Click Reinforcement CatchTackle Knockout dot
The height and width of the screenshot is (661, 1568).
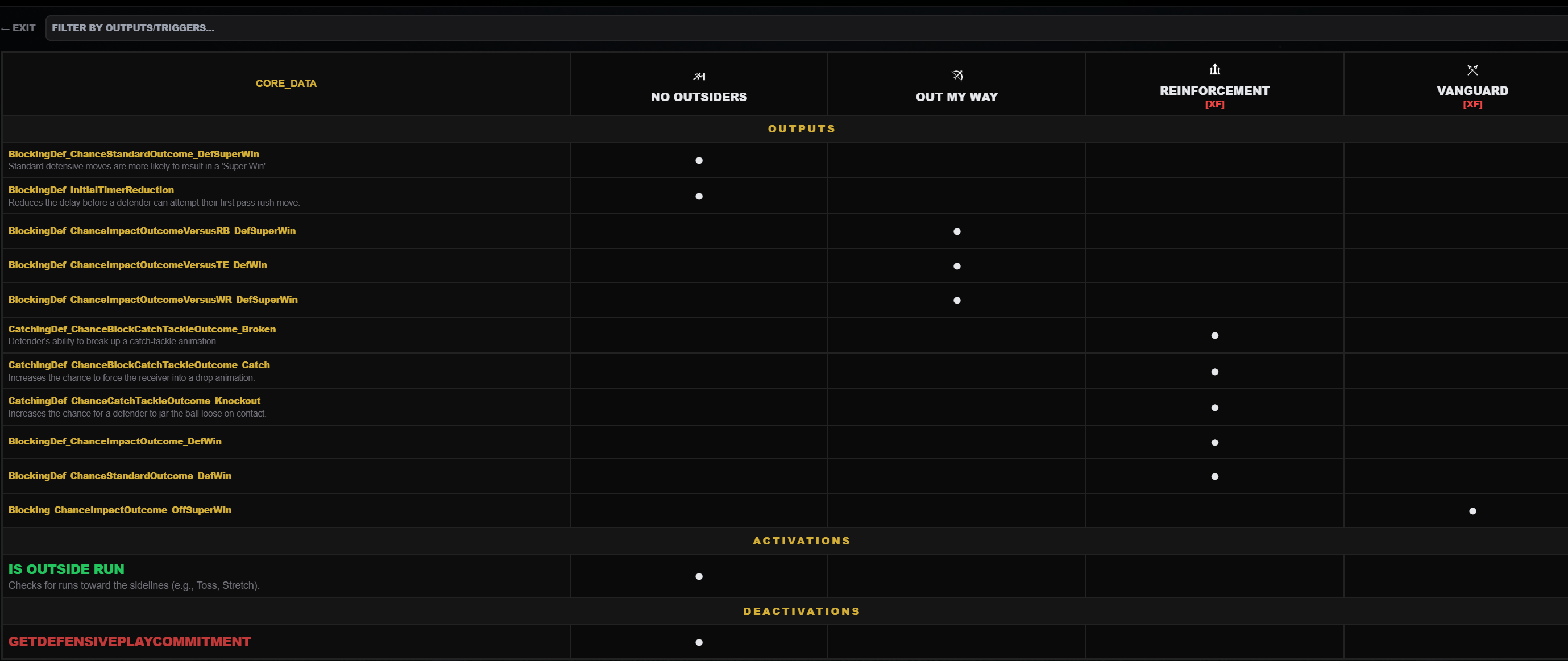(x=1214, y=408)
